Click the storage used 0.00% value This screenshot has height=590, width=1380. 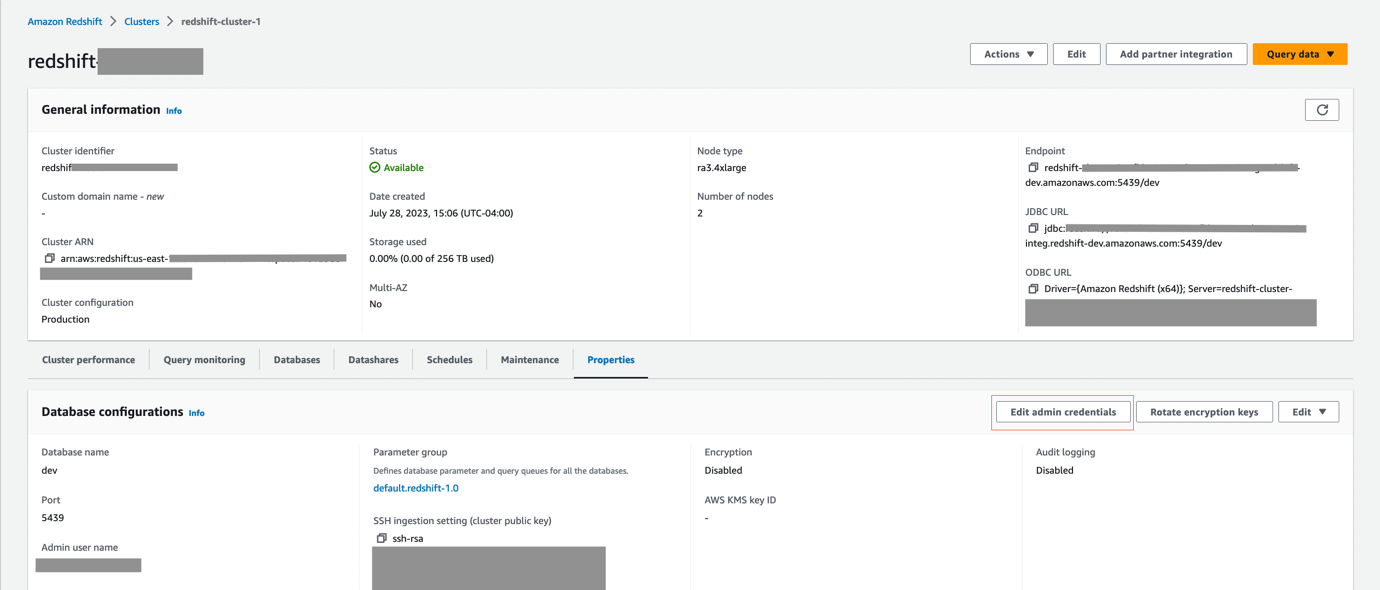click(x=431, y=258)
